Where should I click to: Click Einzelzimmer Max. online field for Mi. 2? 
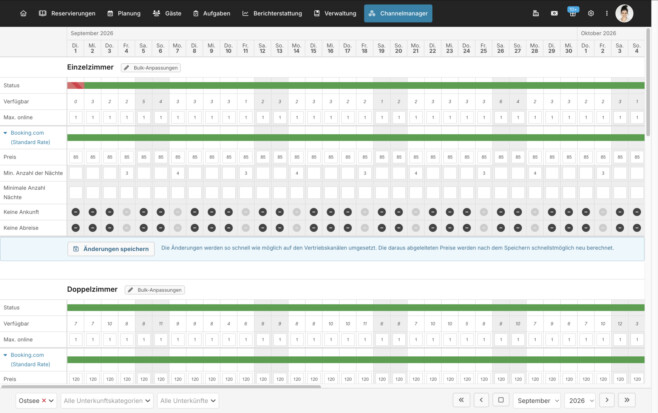click(x=93, y=118)
